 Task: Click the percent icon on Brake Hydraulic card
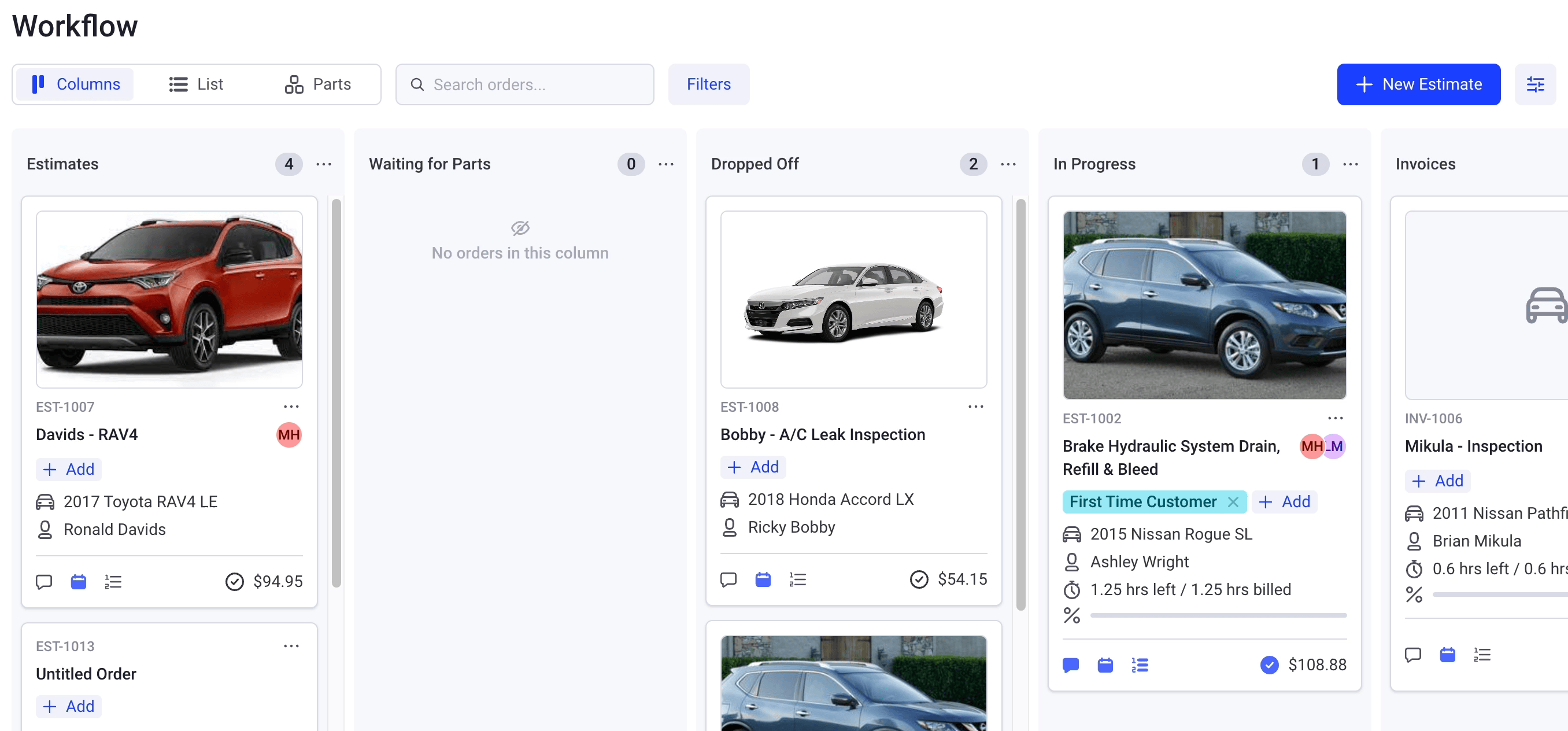click(1071, 615)
